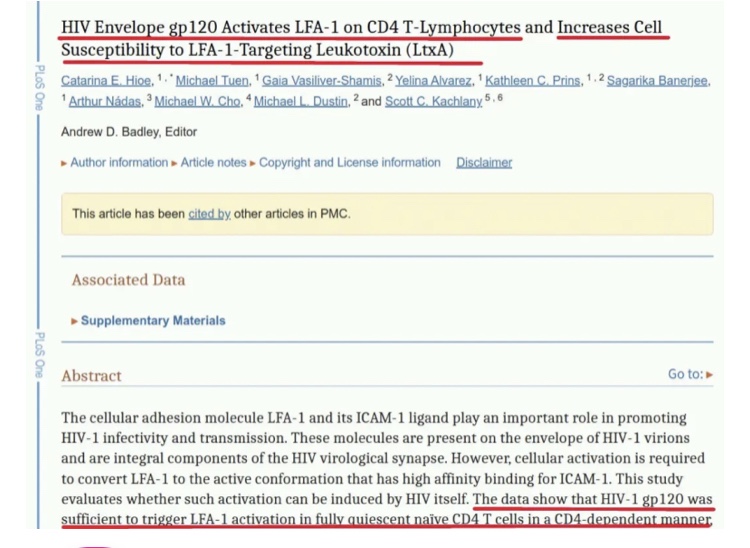
Task: Expand Article notes section
Action: pos(213,163)
